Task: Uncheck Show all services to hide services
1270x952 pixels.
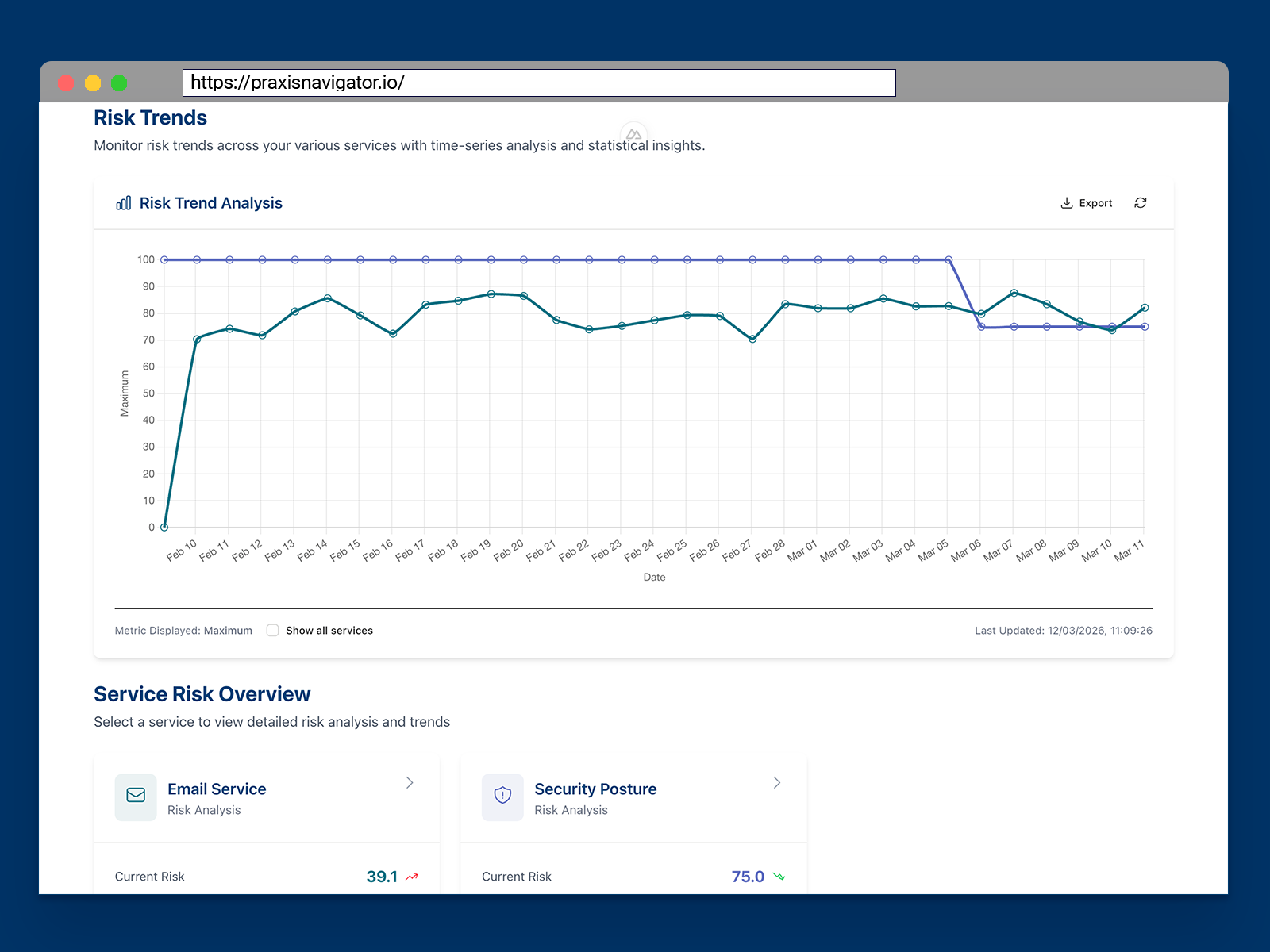Action: click(x=272, y=630)
